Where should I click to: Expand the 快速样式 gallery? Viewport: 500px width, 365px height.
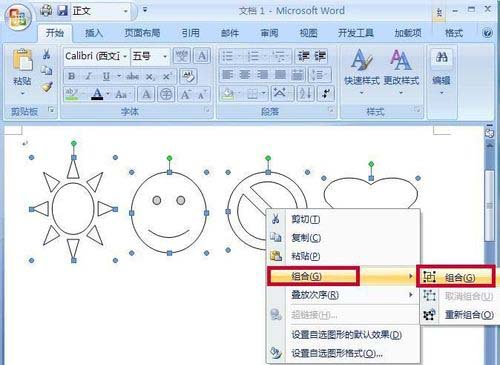point(362,71)
